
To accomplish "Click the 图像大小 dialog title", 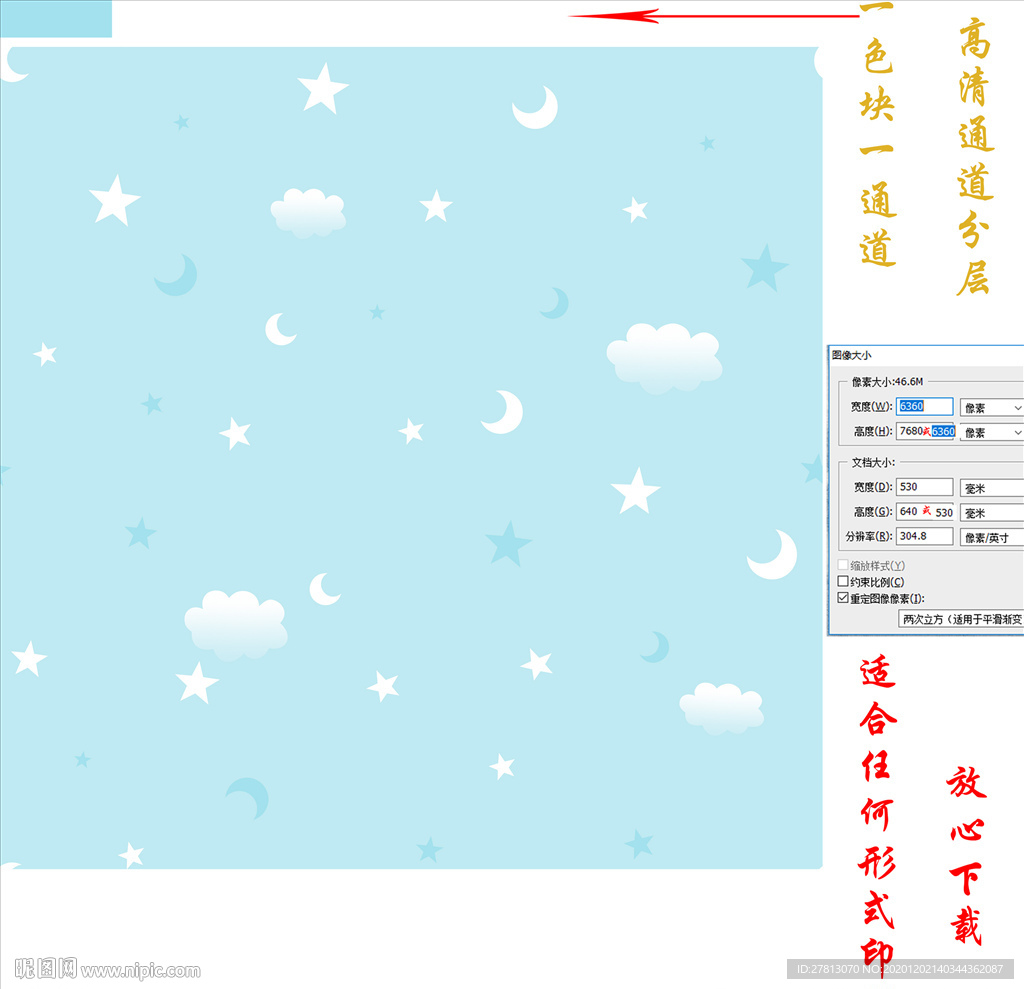I will tap(851, 355).
